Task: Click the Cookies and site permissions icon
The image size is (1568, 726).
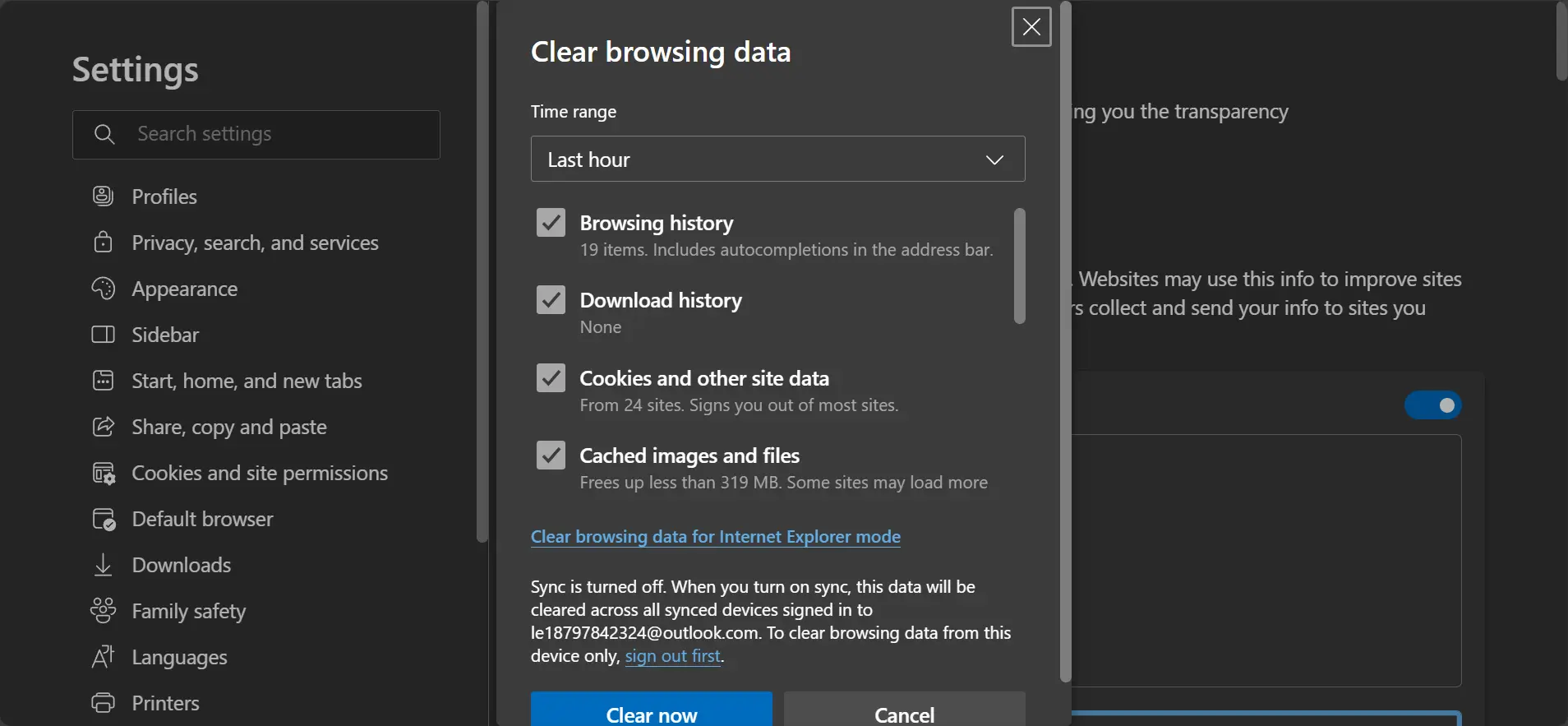Action: [104, 473]
